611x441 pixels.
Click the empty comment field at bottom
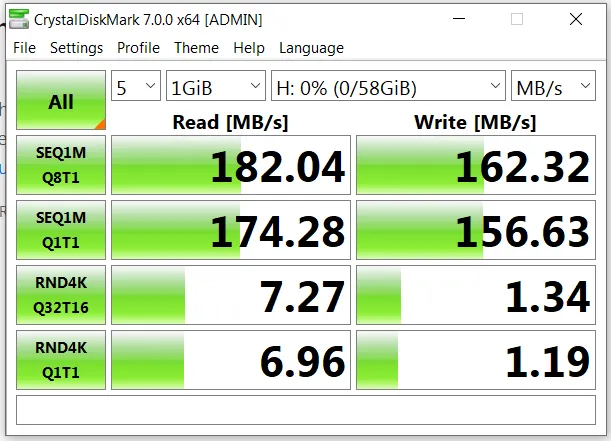[x=306, y=410]
